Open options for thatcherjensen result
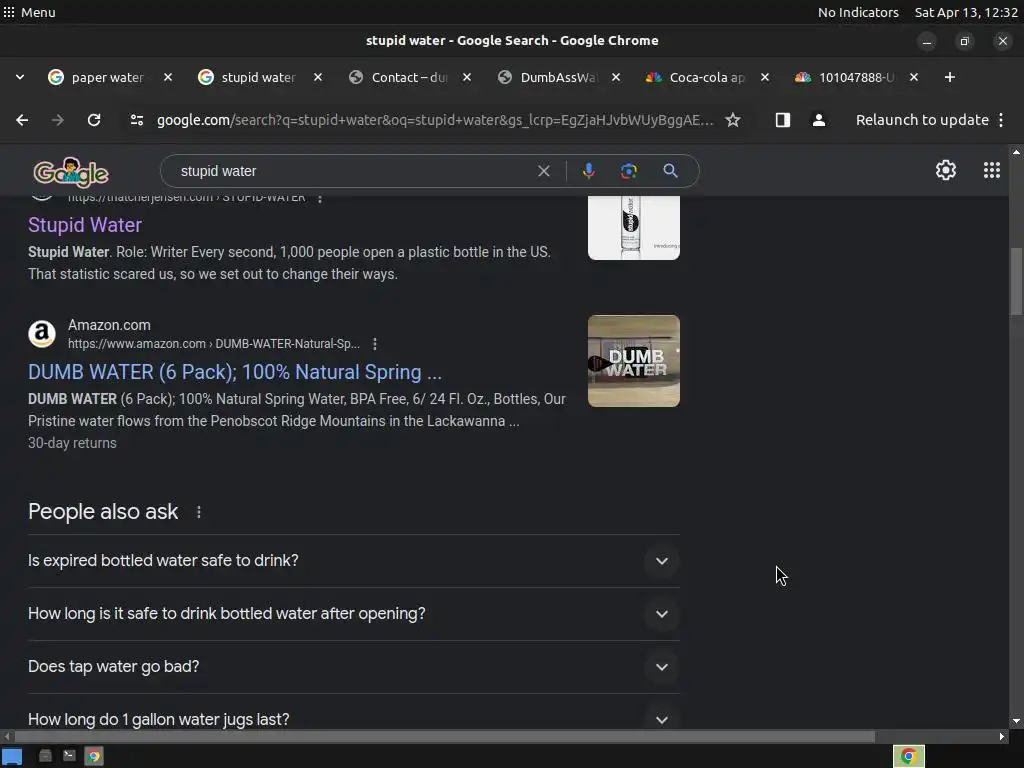The height and width of the screenshot is (768, 1024). click(320, 198)
